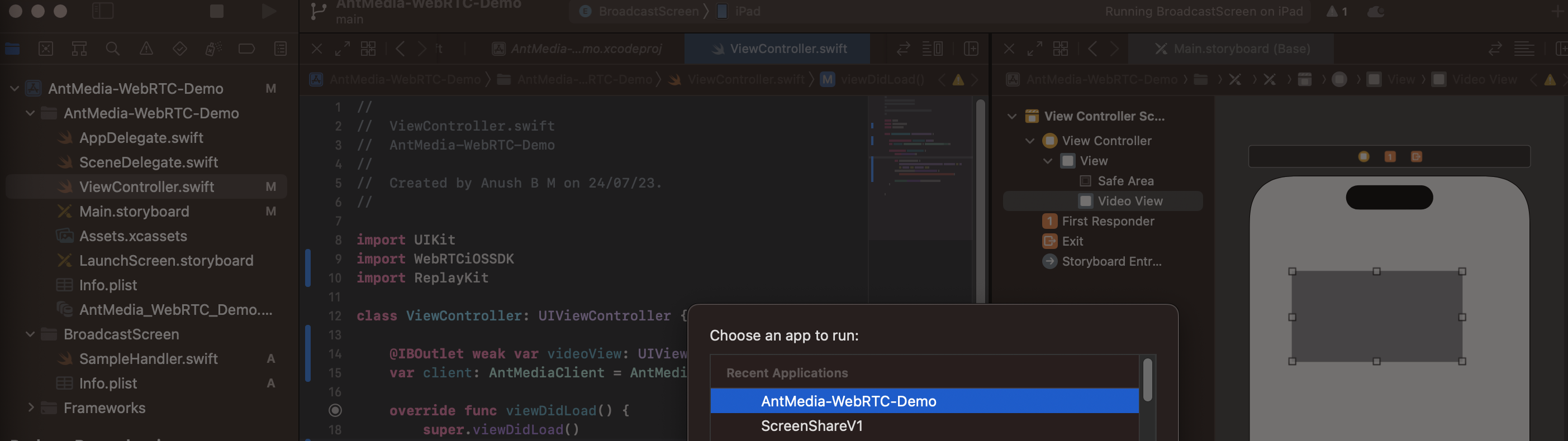
Task: Toggle code review arrows in storyboard editor
Action: click(x=1495, y=49)
